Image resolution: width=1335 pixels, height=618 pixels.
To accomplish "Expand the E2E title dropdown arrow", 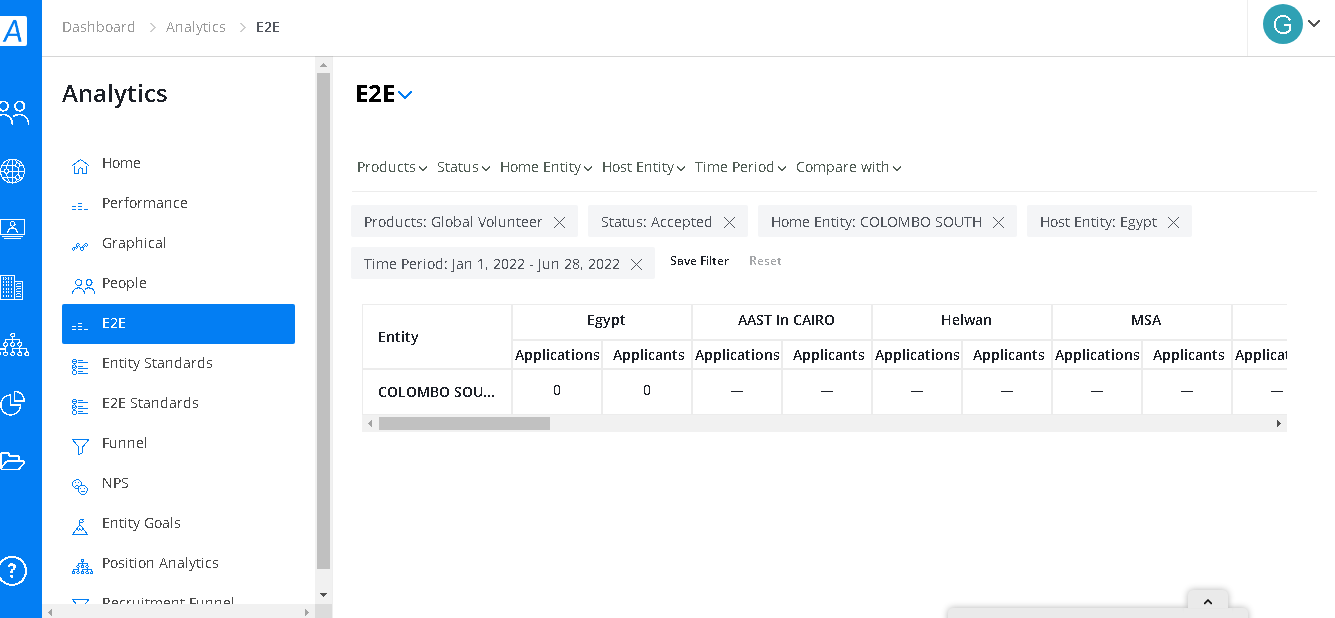I will (405, 95).
